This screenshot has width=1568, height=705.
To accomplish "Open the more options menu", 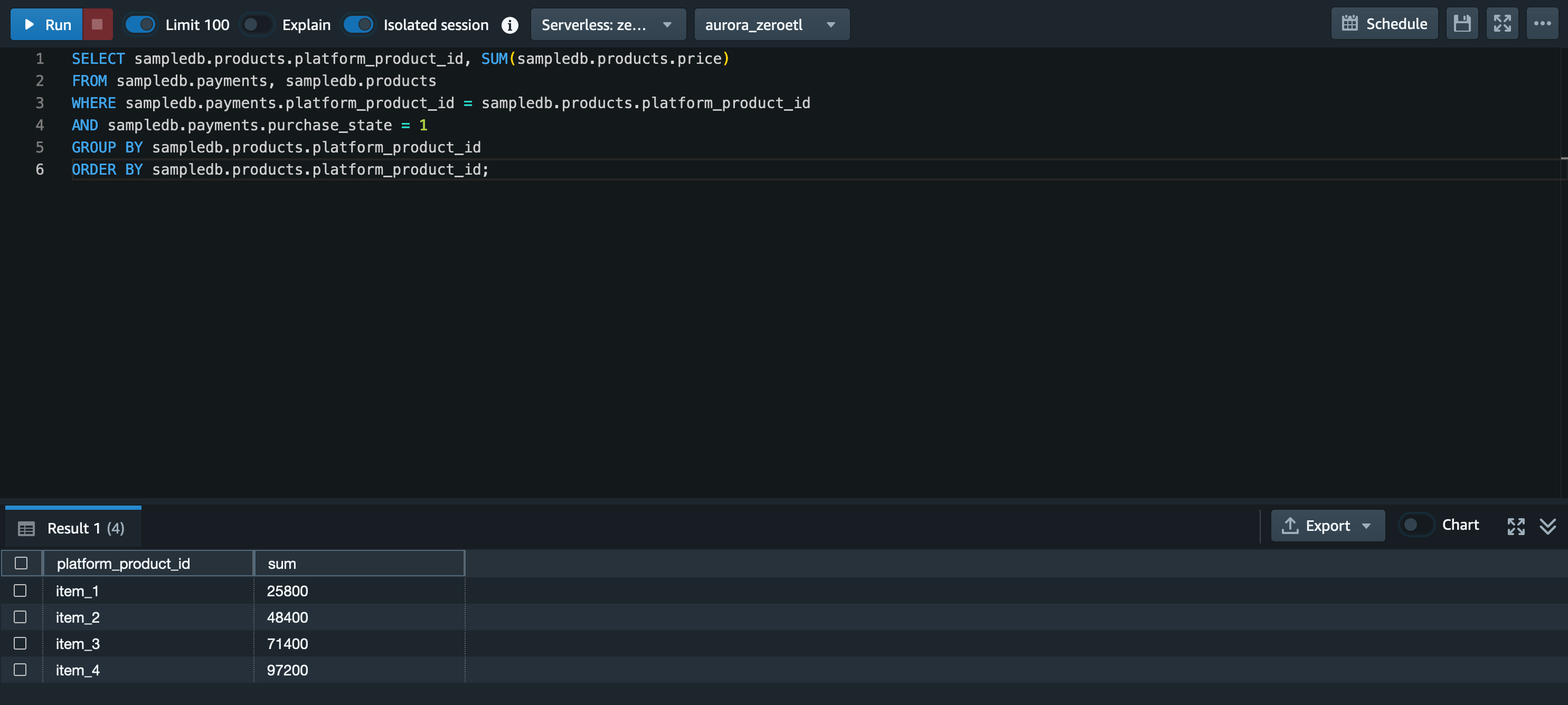I will [1543, 24].
